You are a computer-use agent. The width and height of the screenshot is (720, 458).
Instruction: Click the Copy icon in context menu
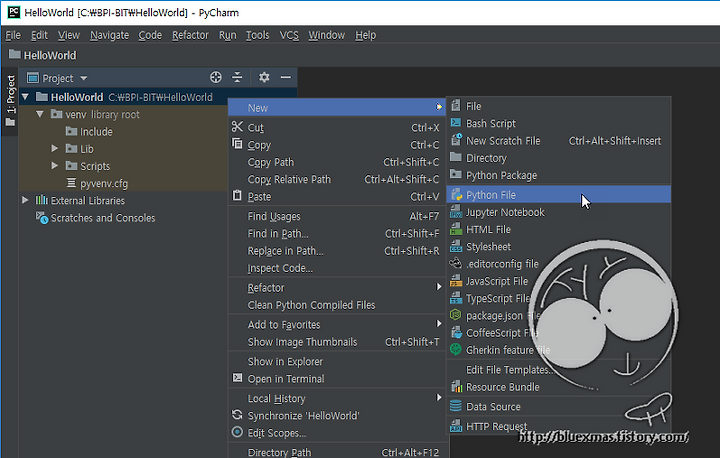[237, 144]
